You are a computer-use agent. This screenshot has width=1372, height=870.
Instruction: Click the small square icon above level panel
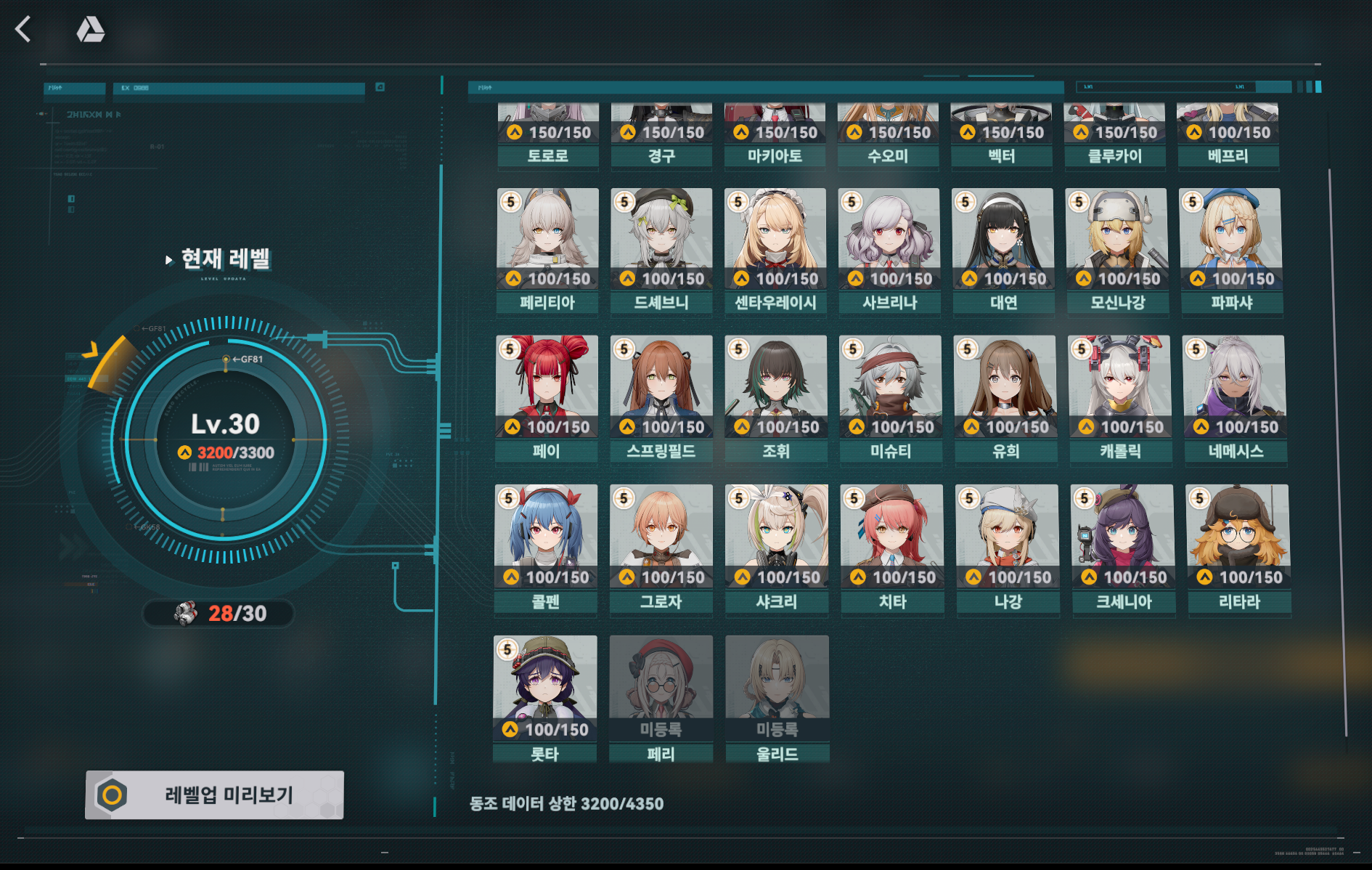tap(380, 87)
